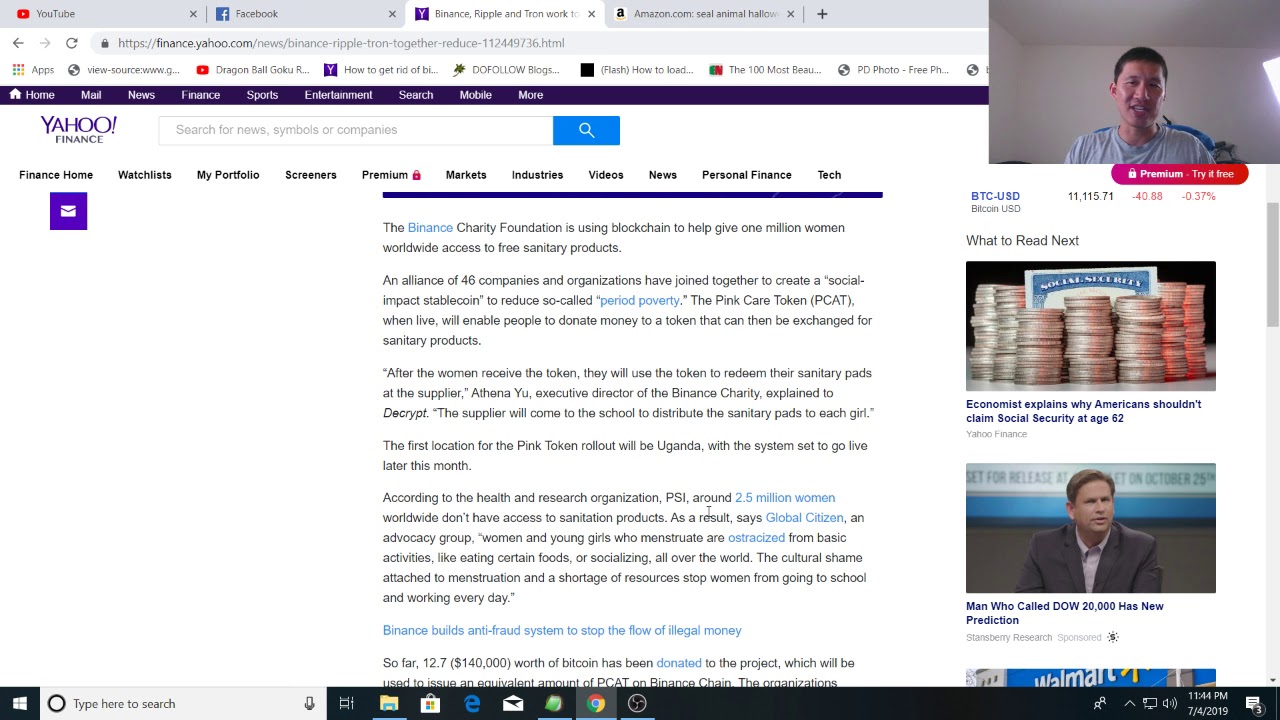1280x720 pixels.
Task: Open the PD Photo bookmark
Action: (893, 70)
